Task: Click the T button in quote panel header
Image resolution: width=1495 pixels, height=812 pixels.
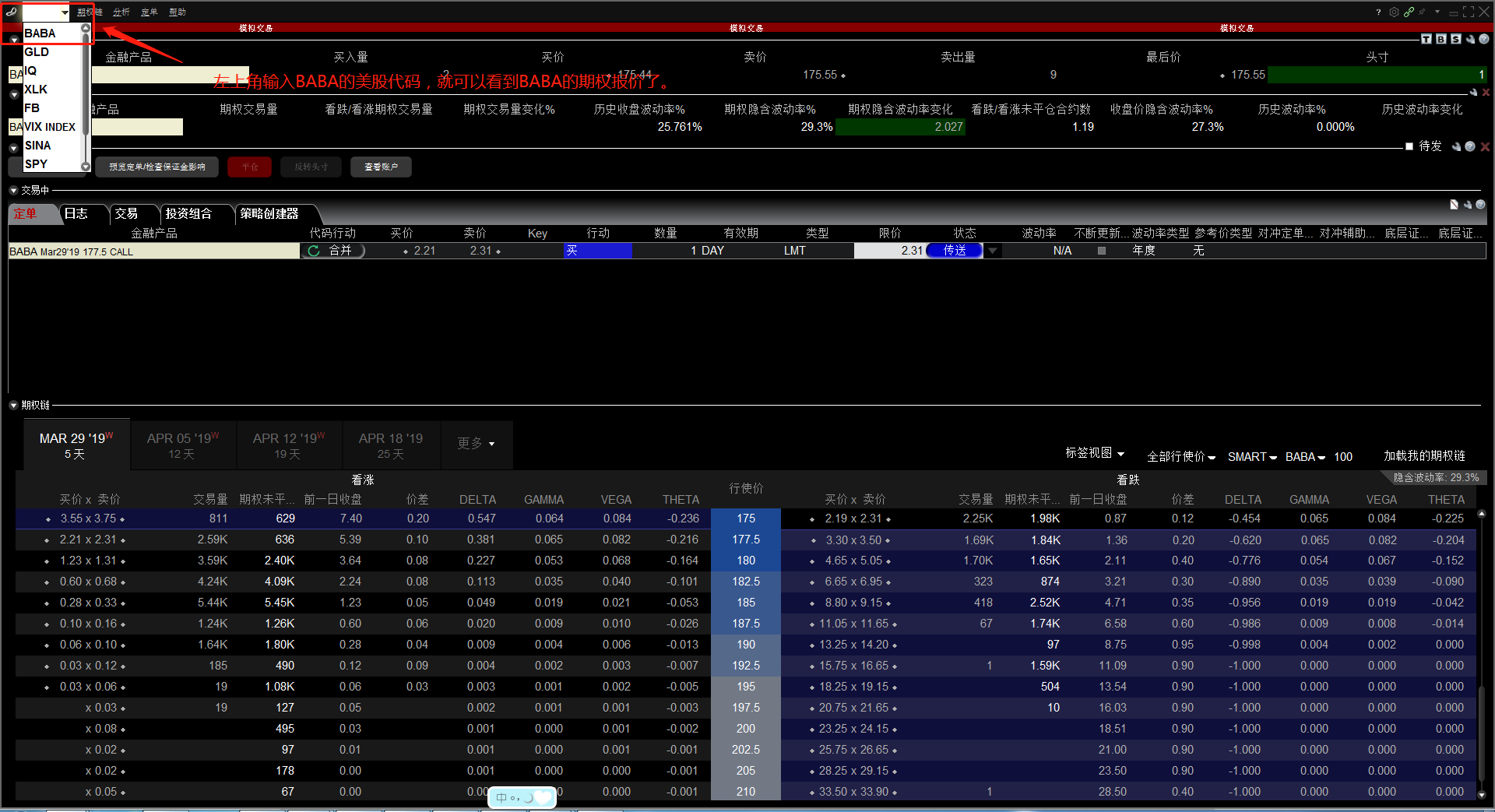Action: click(1426, 39)
